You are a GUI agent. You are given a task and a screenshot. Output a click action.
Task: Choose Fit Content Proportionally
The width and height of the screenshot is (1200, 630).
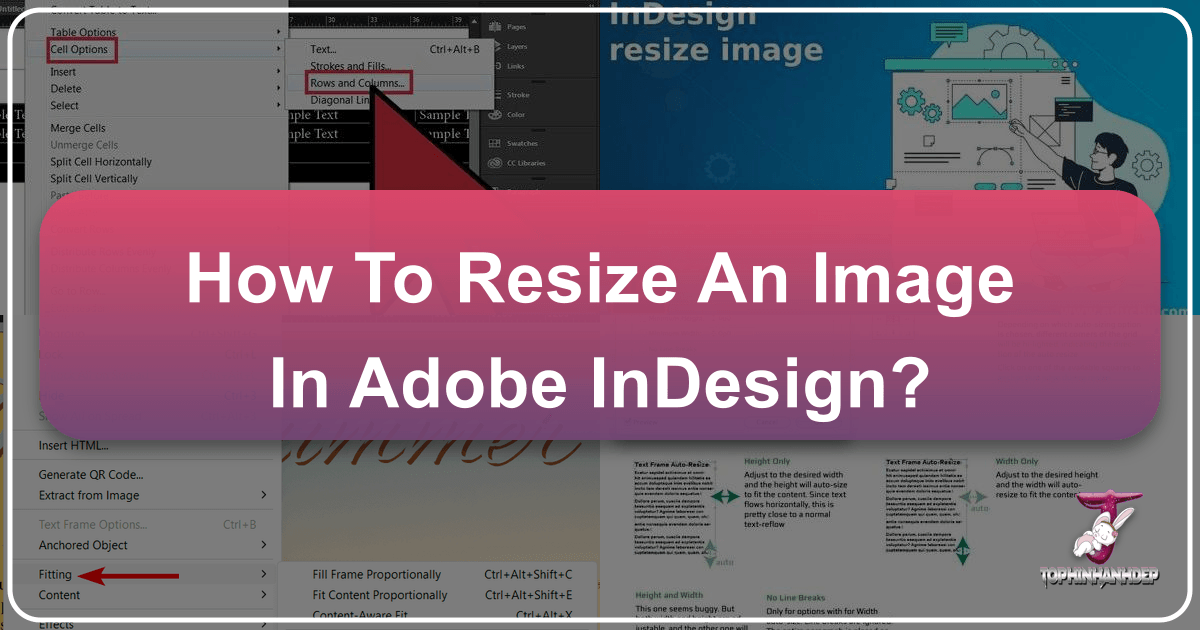pyautogui.click(x=380, y=595)
